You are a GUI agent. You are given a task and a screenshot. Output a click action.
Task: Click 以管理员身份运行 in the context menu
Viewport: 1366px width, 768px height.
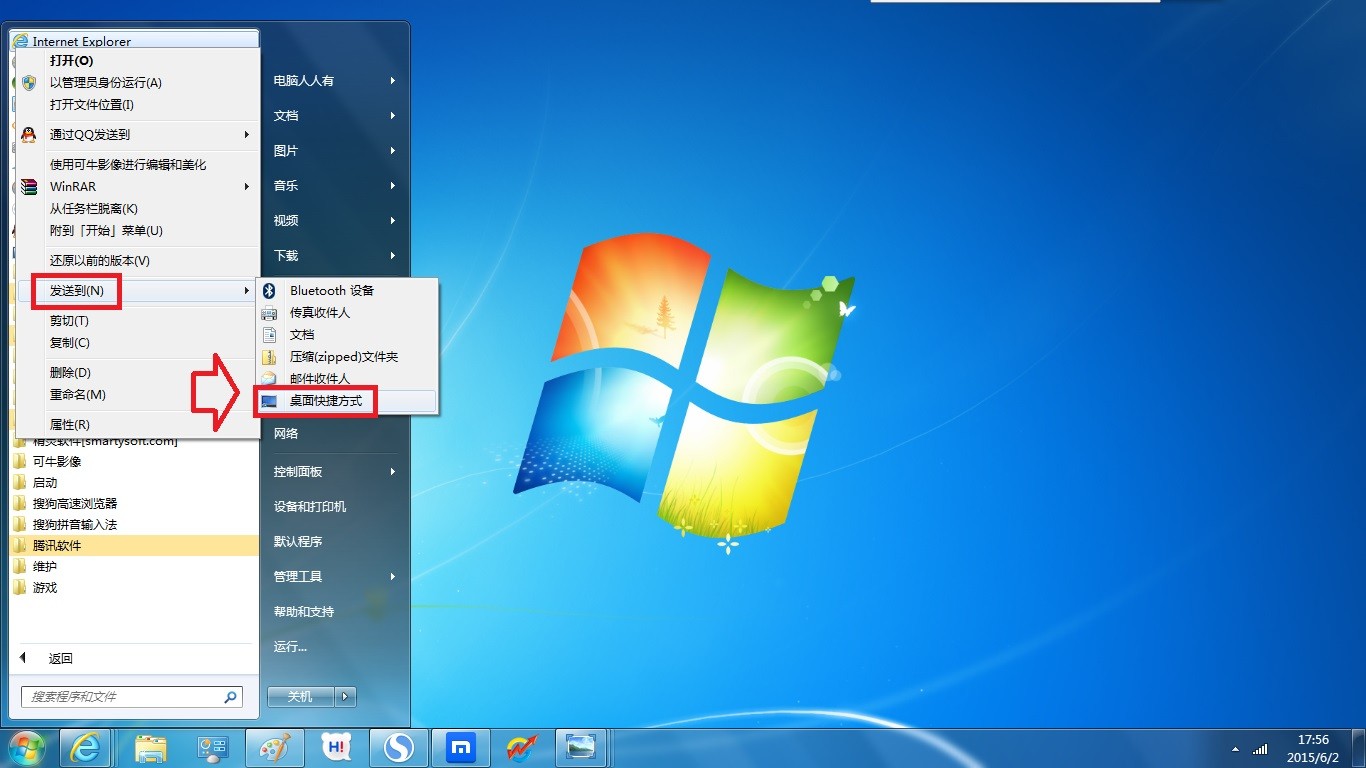107,82
